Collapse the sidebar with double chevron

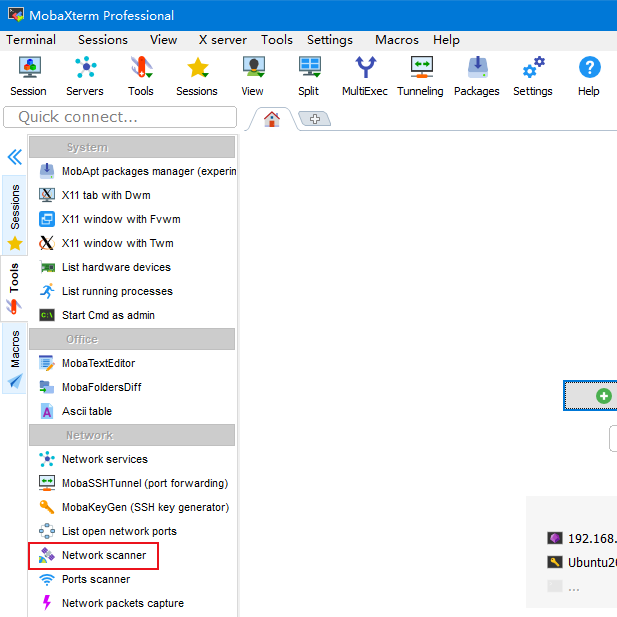15,157
